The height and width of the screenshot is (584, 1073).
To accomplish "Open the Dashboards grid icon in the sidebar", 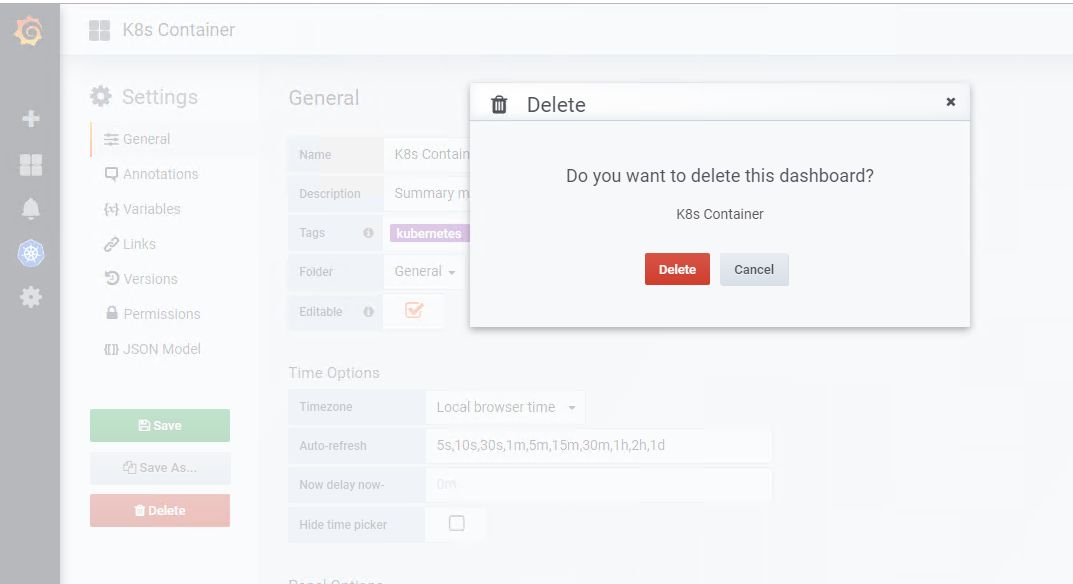I will [x=31, y=164].
